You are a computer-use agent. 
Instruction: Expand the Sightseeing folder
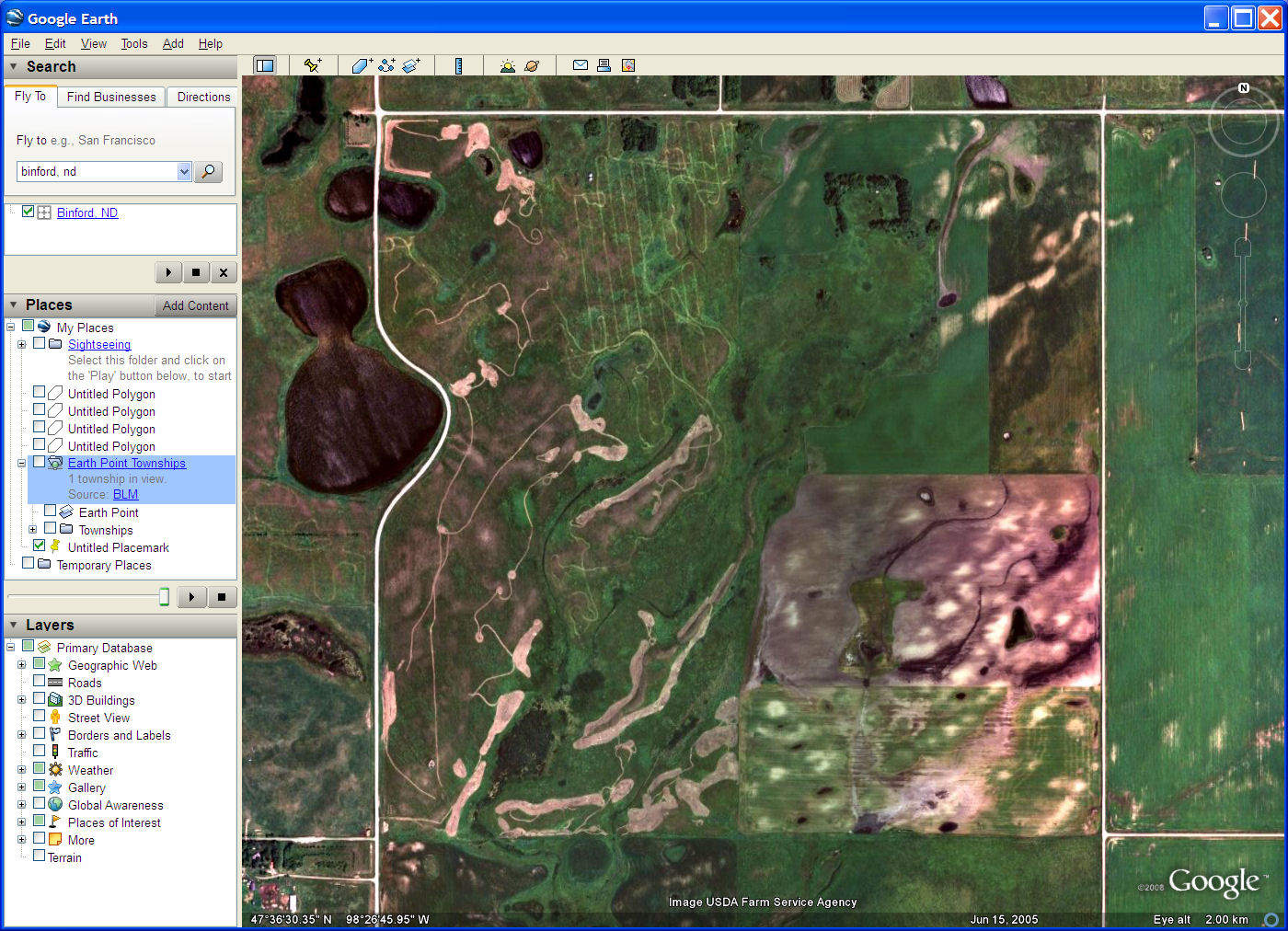[x=21, y=344]
